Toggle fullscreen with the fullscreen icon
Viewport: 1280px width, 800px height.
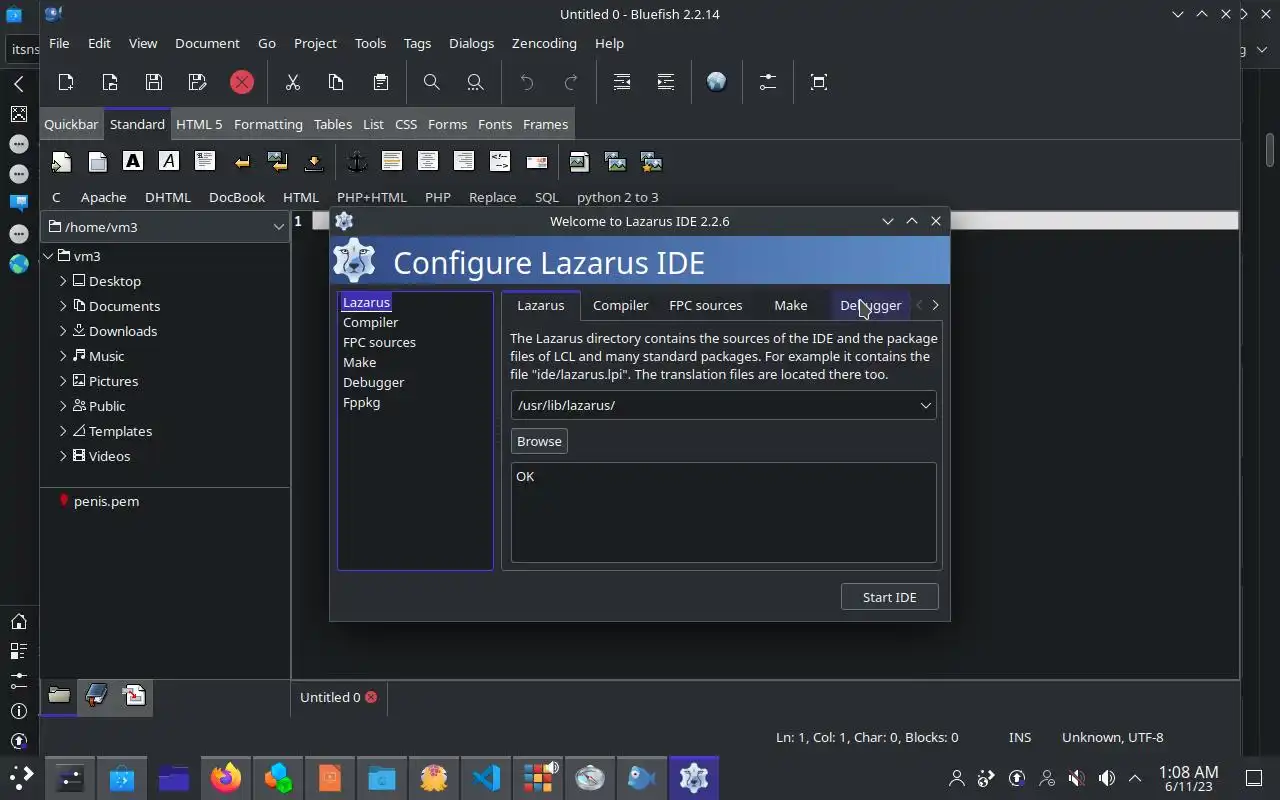[x=819, y=82]
